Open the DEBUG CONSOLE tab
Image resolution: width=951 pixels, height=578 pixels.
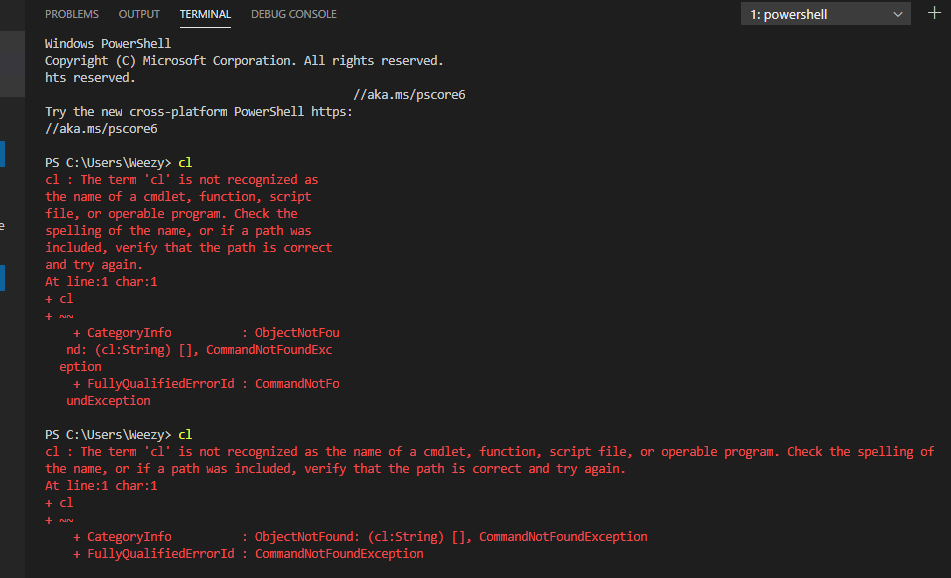tap(294, 14)
